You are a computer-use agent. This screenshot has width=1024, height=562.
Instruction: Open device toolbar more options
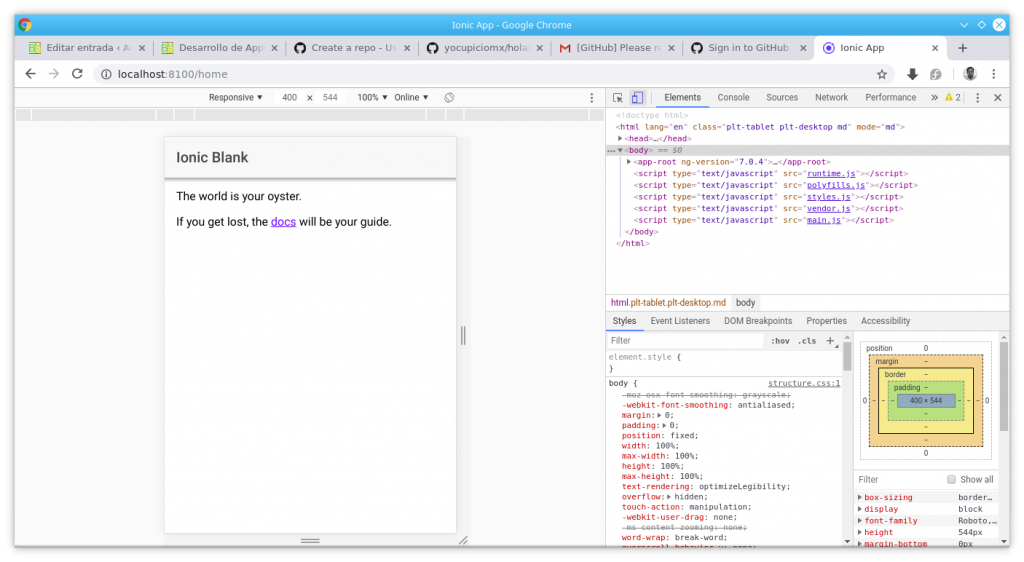592,98
